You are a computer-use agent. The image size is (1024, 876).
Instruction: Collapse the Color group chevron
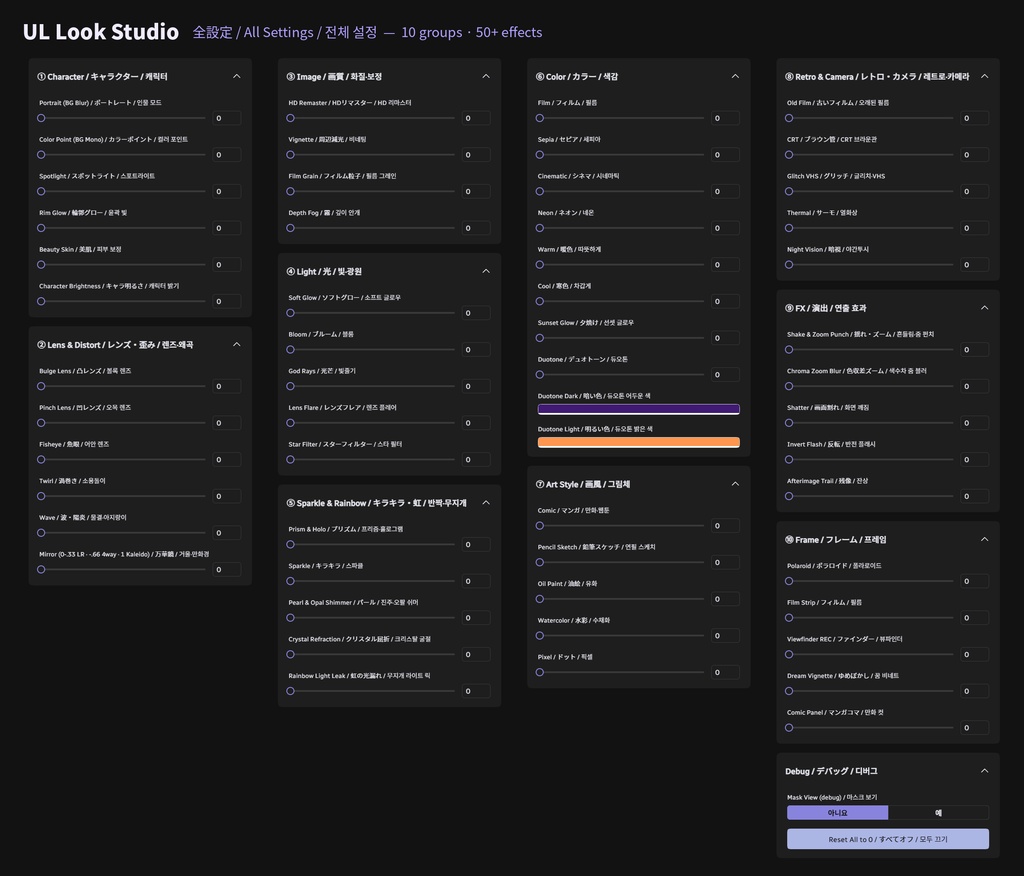pos(735,76)
